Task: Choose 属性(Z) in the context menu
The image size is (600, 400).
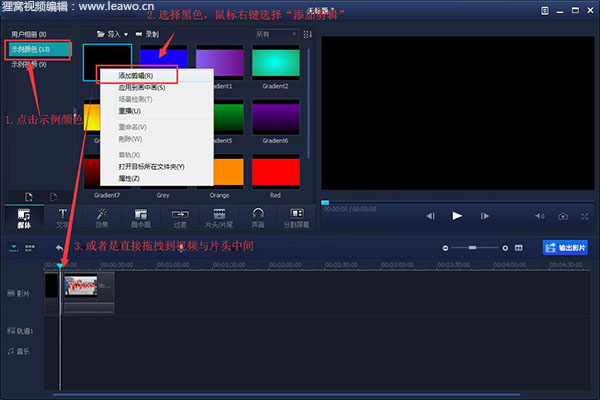Action: [156, 179]
